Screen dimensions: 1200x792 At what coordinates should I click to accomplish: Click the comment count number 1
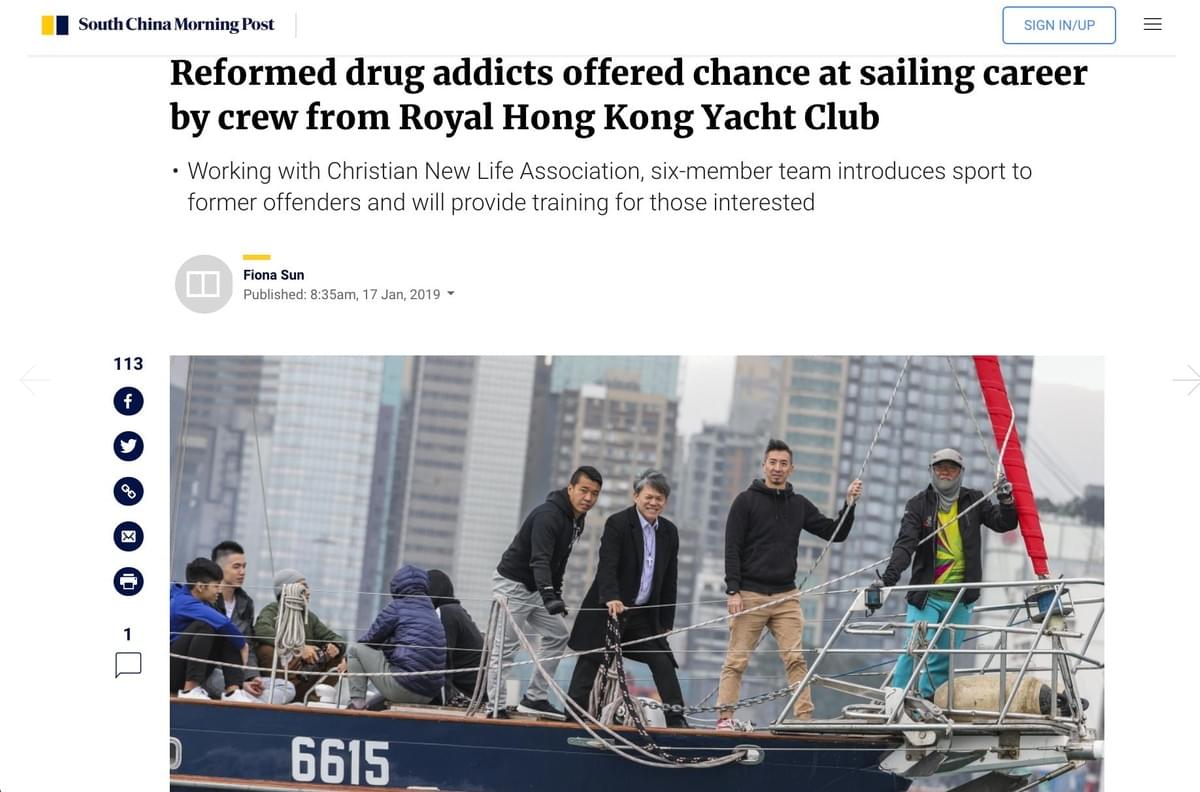pyautogui.click(x=128, y=634)
